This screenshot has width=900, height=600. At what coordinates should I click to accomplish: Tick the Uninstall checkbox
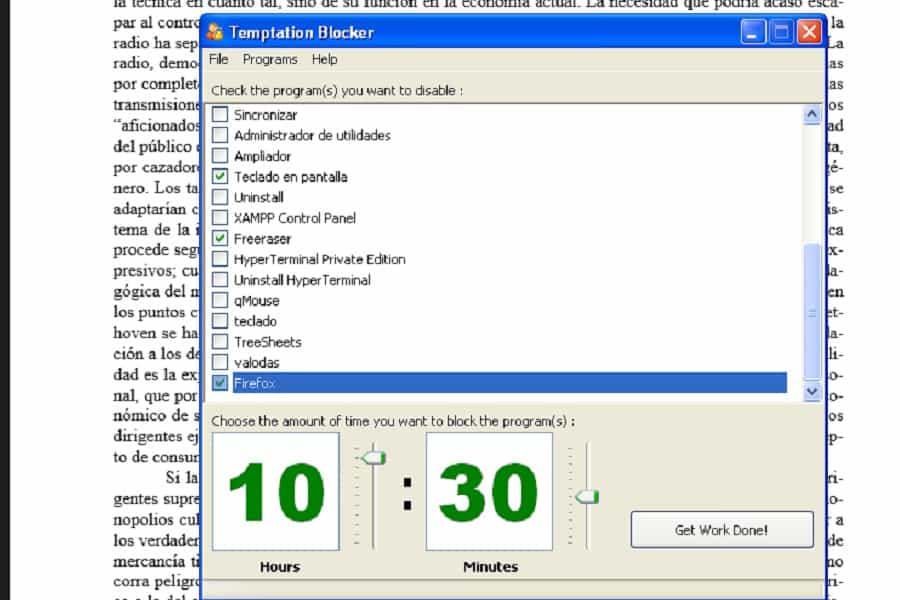click(x=220, y=197)
